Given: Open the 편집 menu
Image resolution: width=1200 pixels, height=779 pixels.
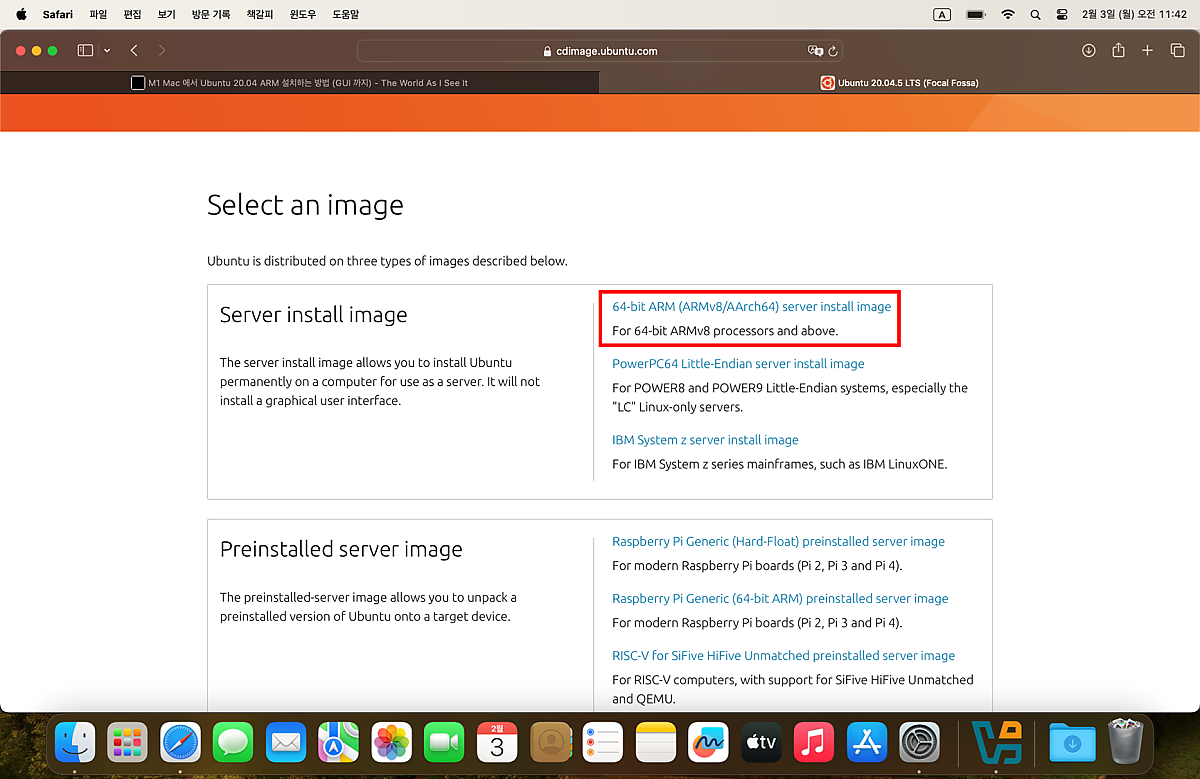Looking at the screenshot, I should (132, 15).
